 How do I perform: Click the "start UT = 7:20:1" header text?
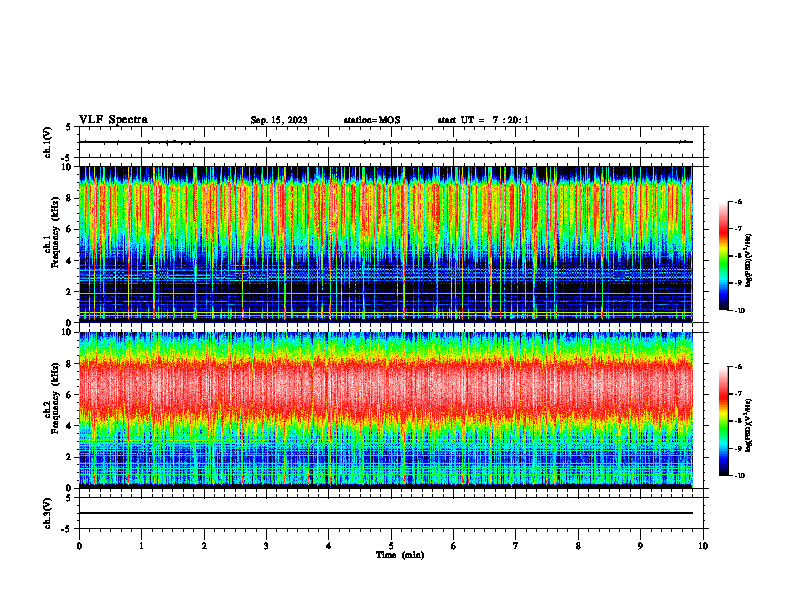pyautogui.click(x=483, y=120)
